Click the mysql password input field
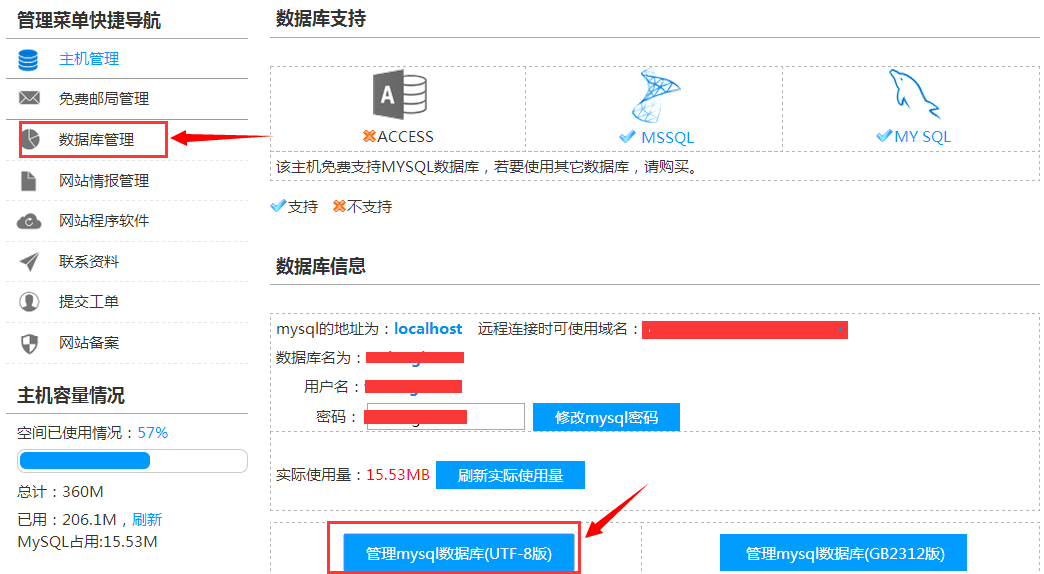1044x574 pixels. point(446,416)
